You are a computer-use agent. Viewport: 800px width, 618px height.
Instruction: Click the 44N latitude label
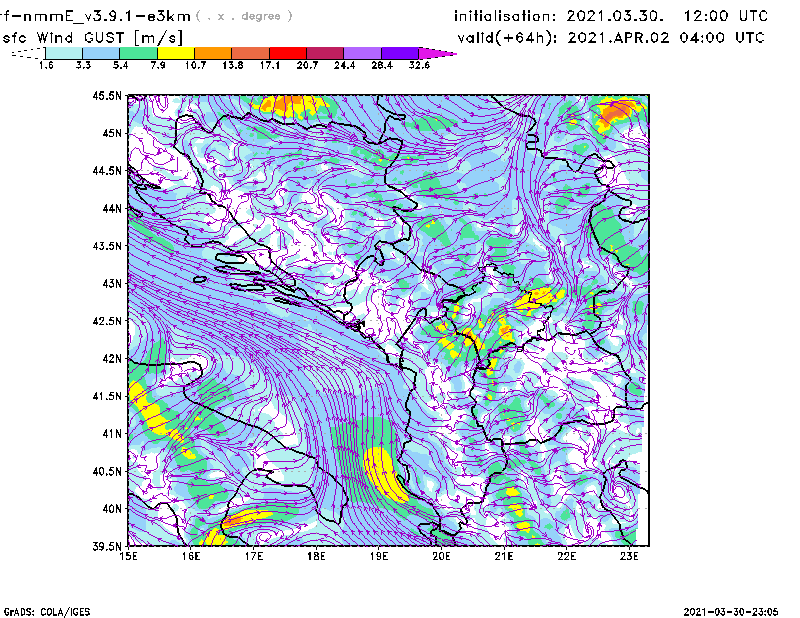click(112, 208)
